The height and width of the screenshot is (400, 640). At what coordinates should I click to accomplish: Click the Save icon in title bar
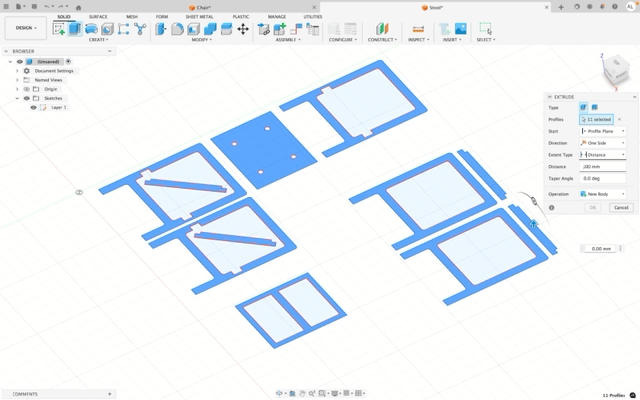pyautogui.click(x=34, y=7)
